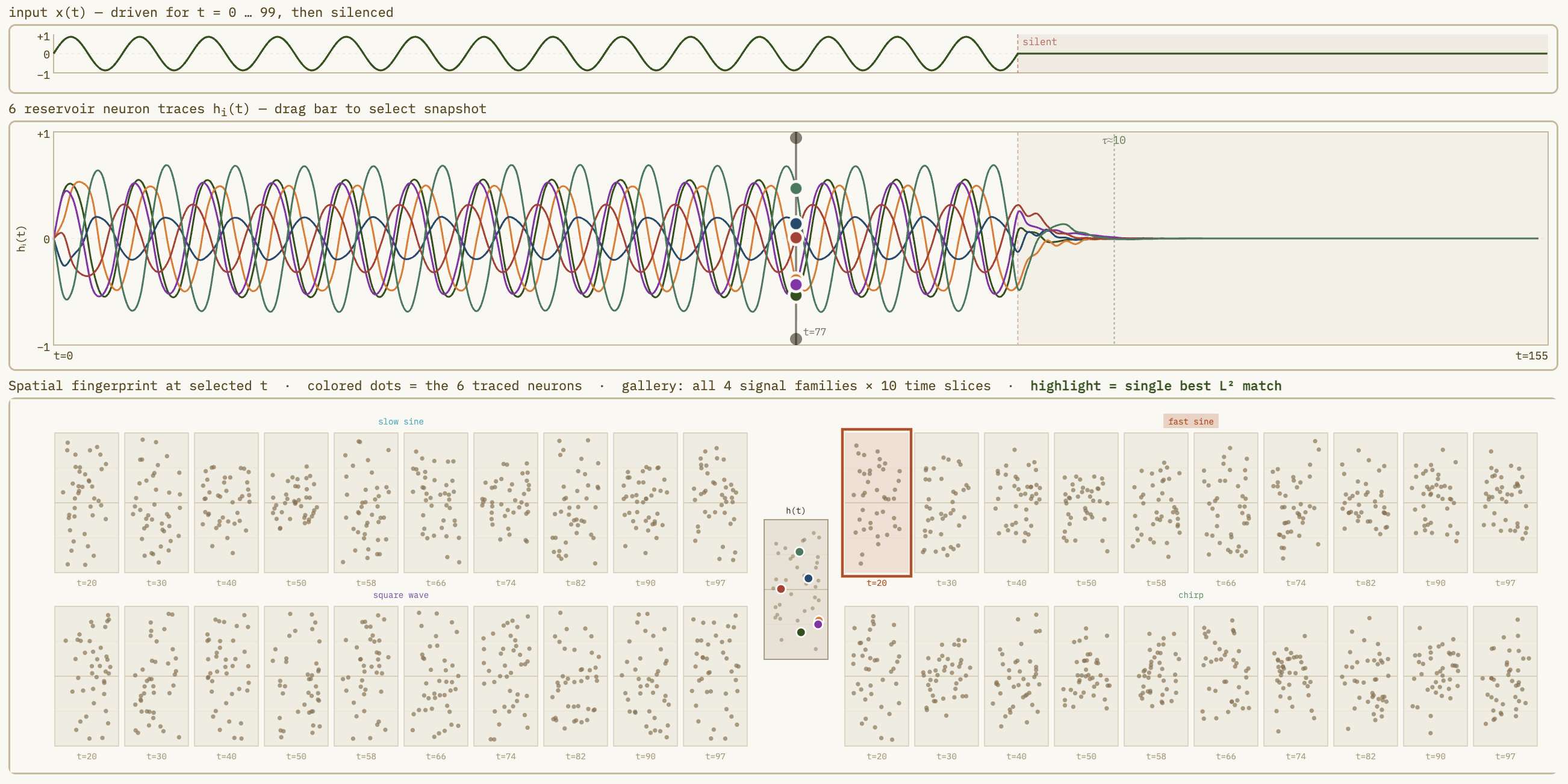The height and width of the screenshot is (784, 1568).
Task: Click the t=77 label under the drag bar
Action: pyautogui.click(x=815, y=332)
